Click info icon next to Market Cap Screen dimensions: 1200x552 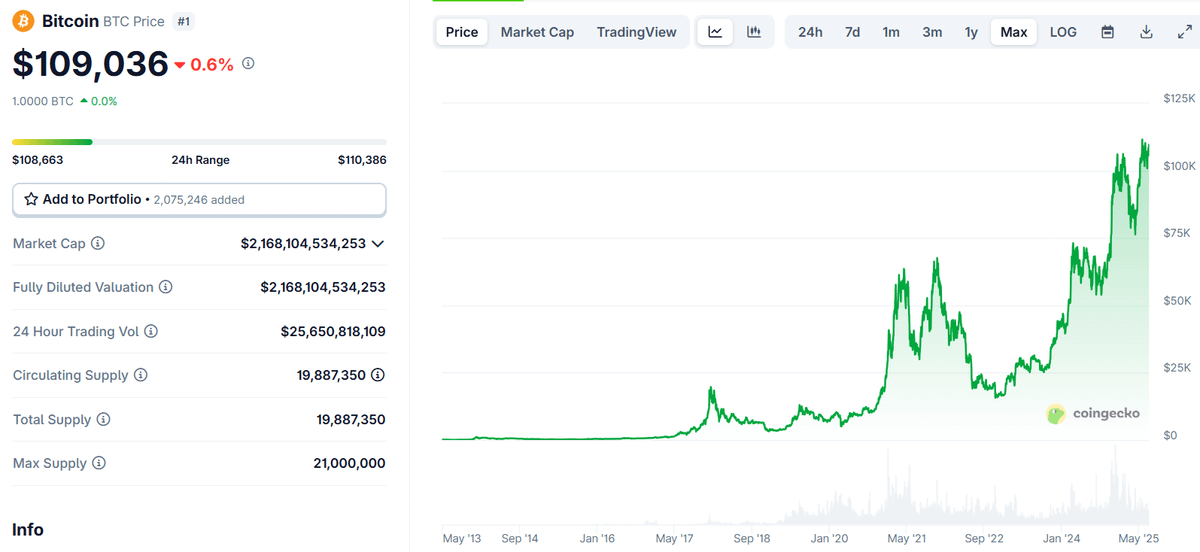coord(98,243)
